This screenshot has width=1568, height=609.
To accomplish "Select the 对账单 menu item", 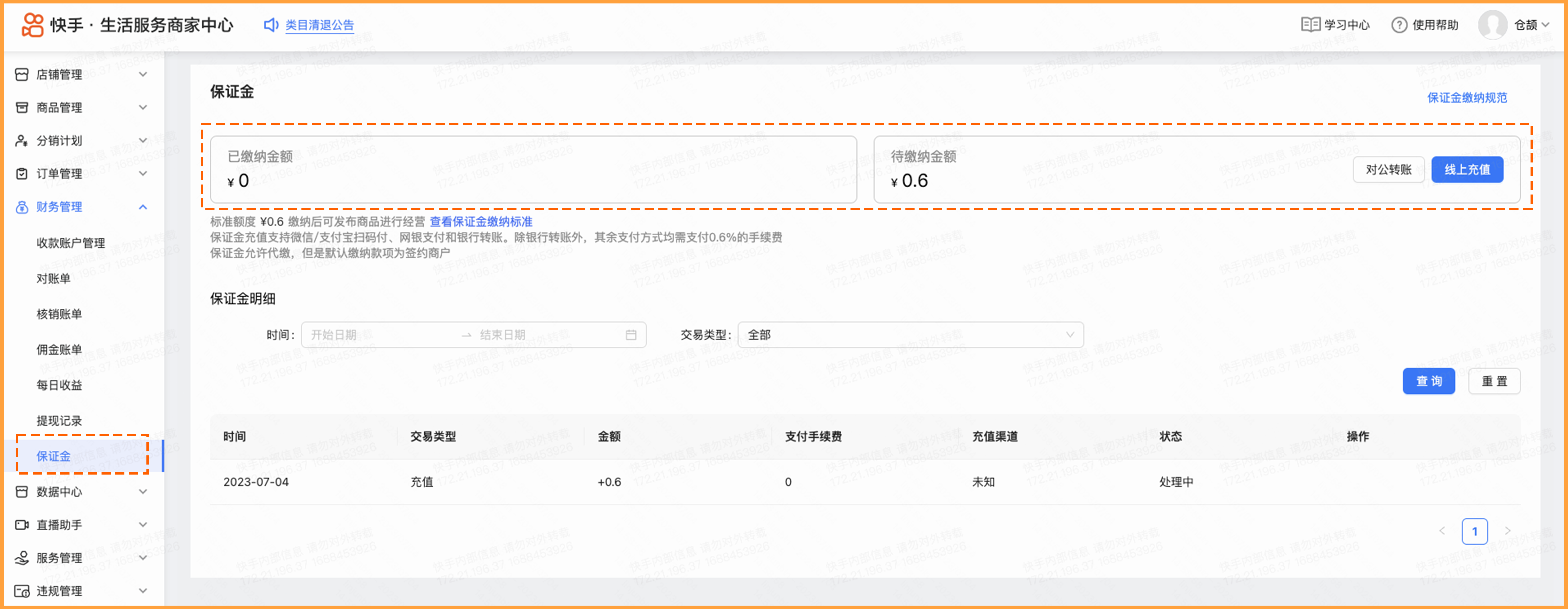I will point(53,278).
